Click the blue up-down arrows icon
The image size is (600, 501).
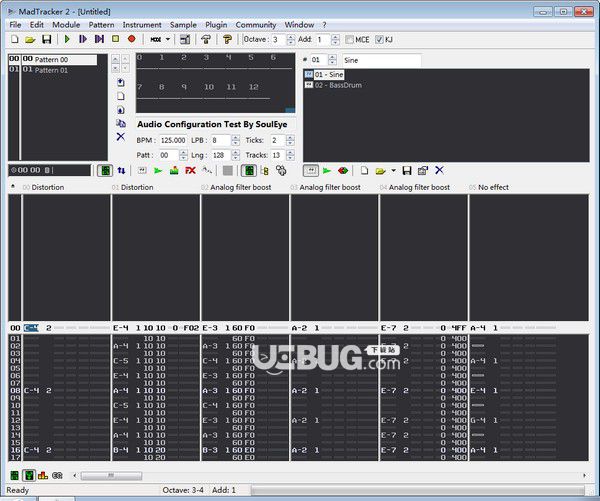[121, 170]
